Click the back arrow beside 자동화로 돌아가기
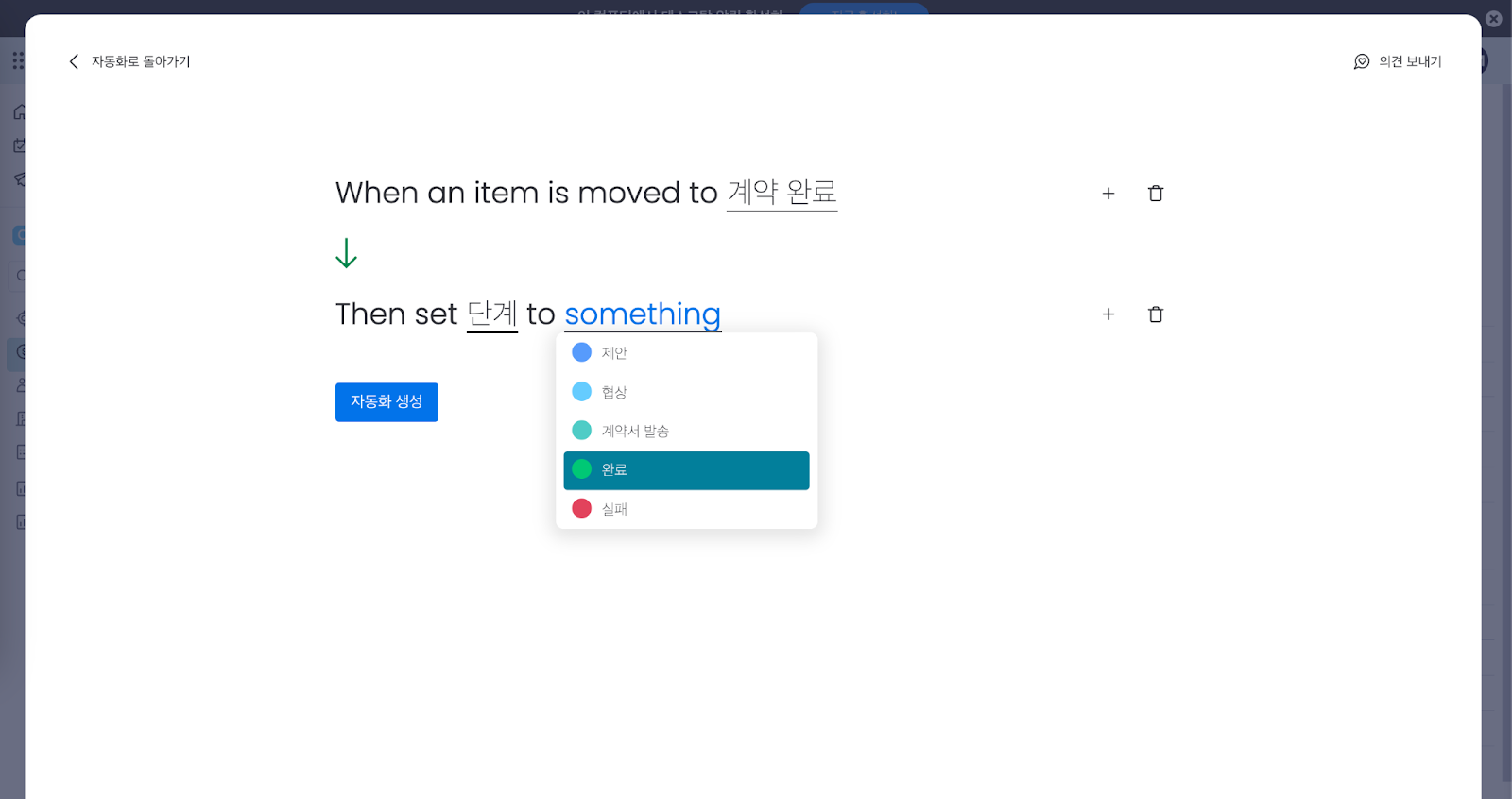 74,61
